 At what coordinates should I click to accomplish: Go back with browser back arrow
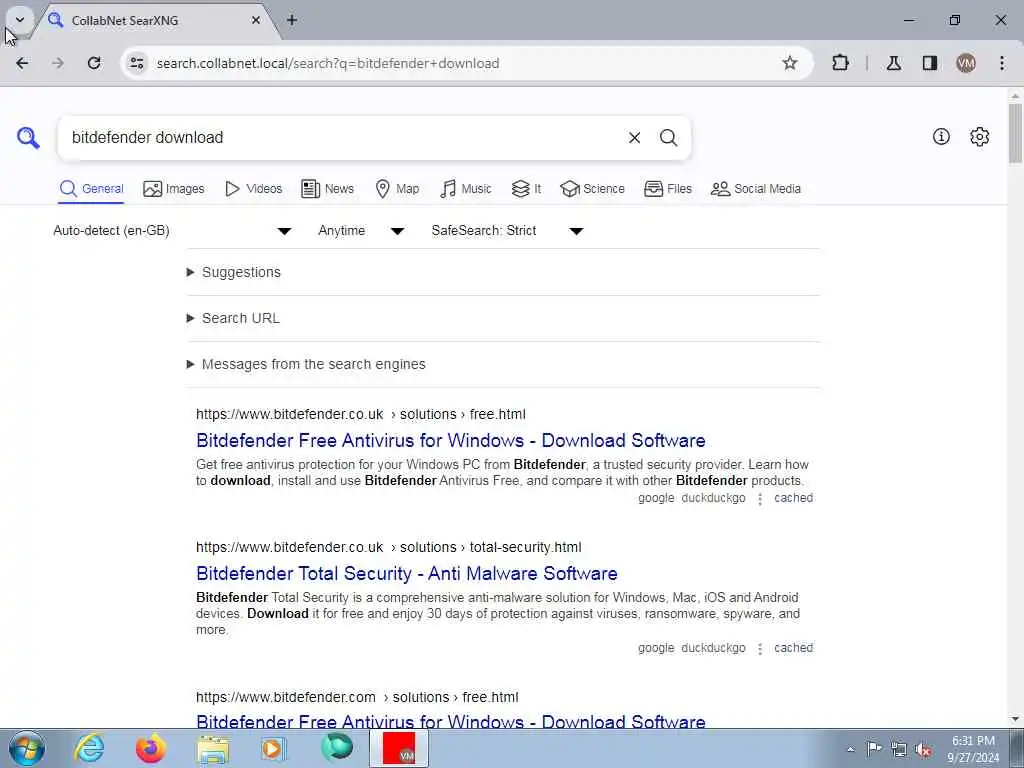(22, 63)
